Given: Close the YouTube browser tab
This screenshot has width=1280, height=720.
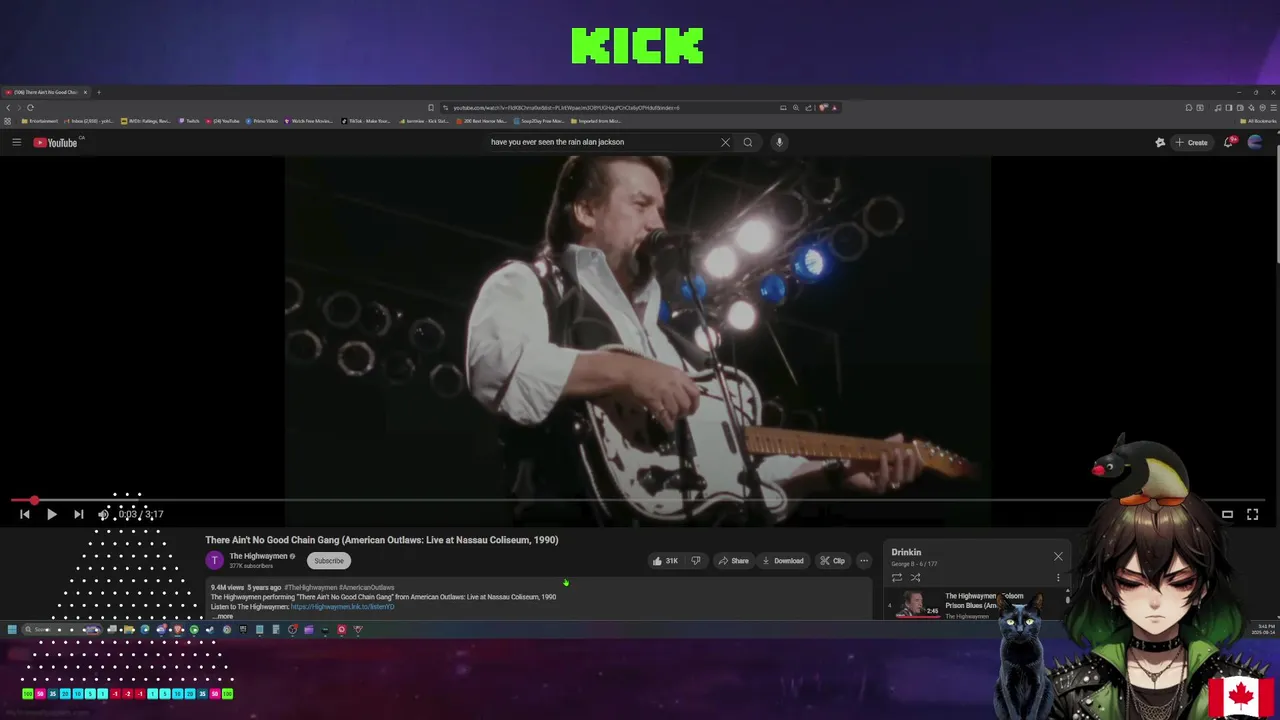Looking at the screenshot, I should coord(85,92).
